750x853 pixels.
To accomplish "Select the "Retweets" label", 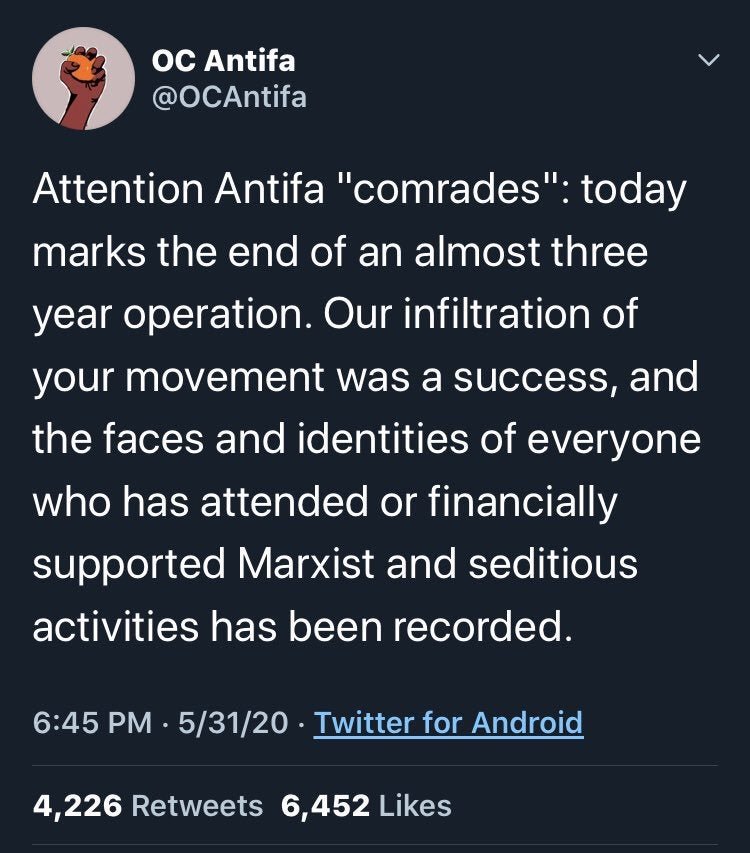I will [x=197, y=805].
